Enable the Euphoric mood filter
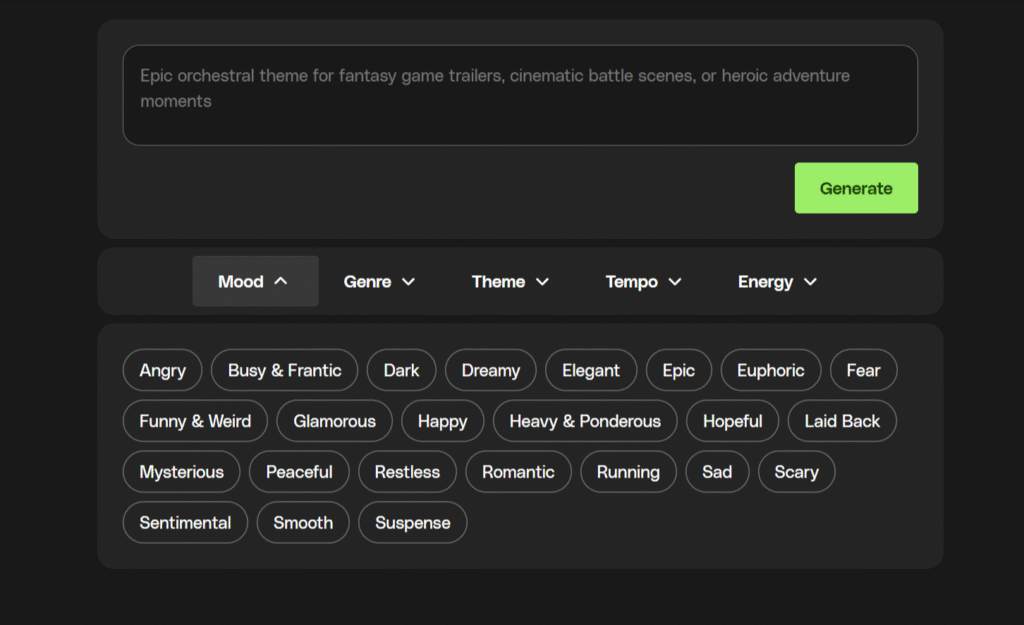 click(770, 370)
